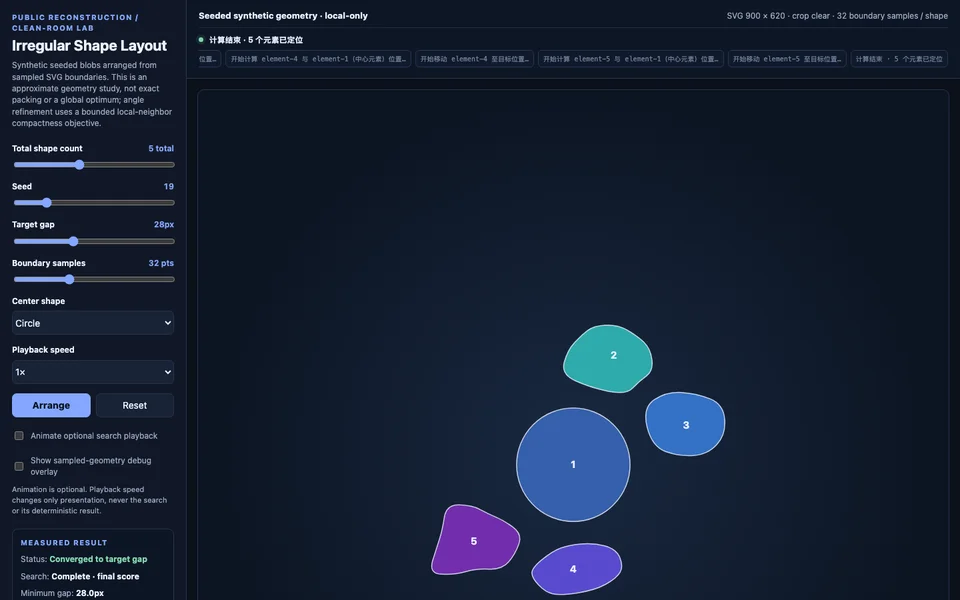Click the log chip moving element-5 to target
Viewport: 960px width, 600px height.
click(x=787, y=59)
